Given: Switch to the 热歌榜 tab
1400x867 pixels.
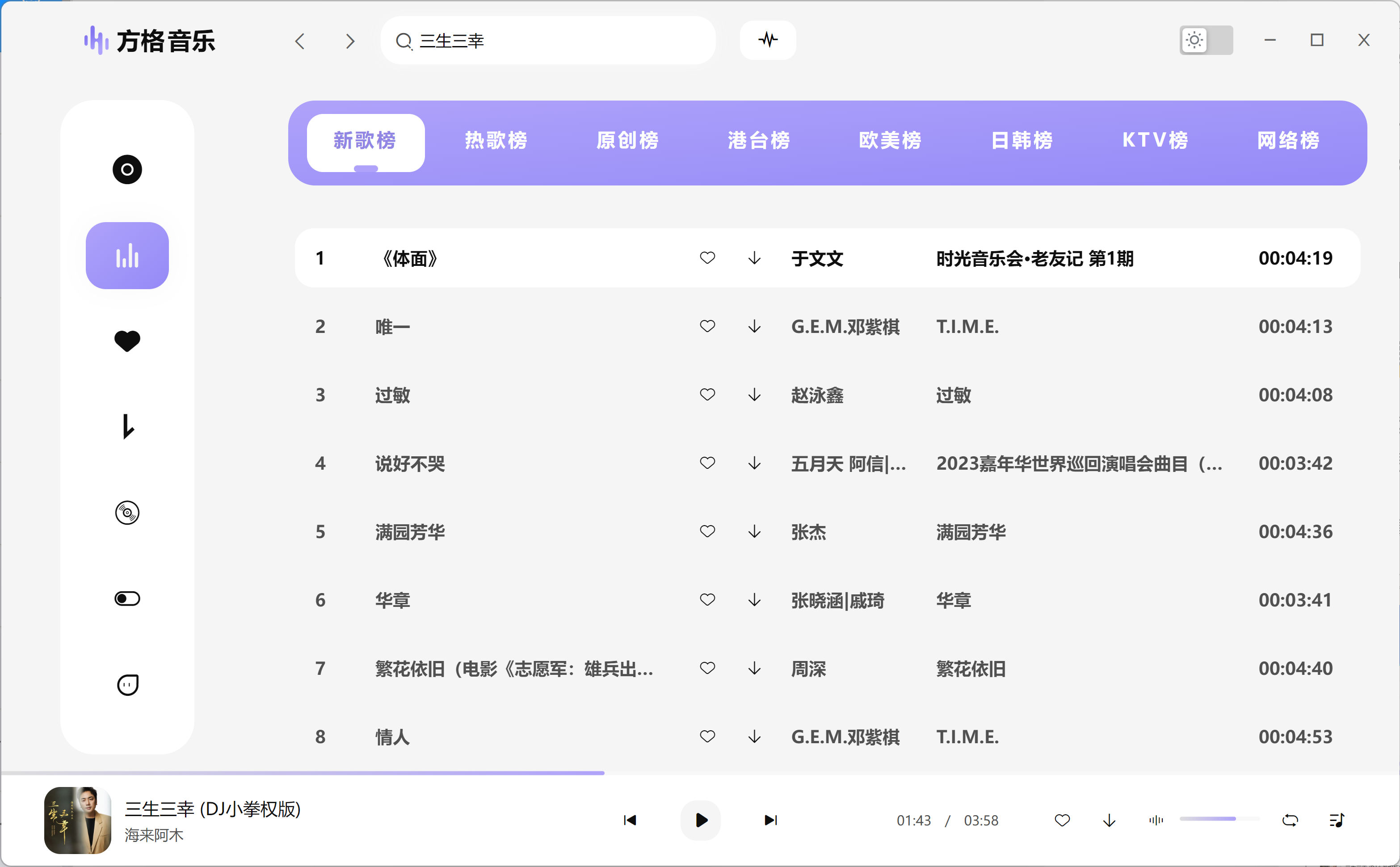Looking at the screenshot, I should point(496,140).
